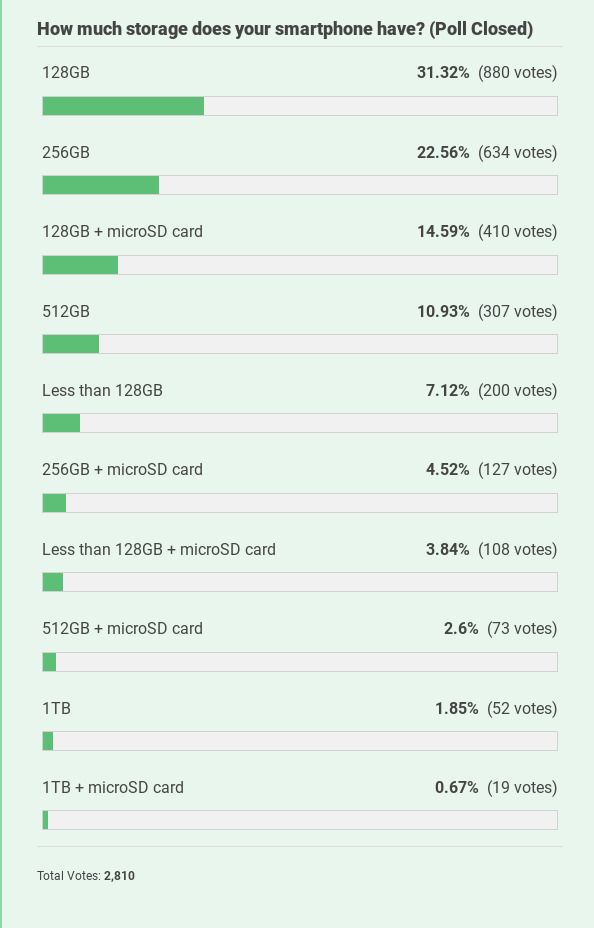The width and height of the screenshot is (594, 928).
Task: Select the 1TB + microSD card option
Action: click(x=112, y=787)
